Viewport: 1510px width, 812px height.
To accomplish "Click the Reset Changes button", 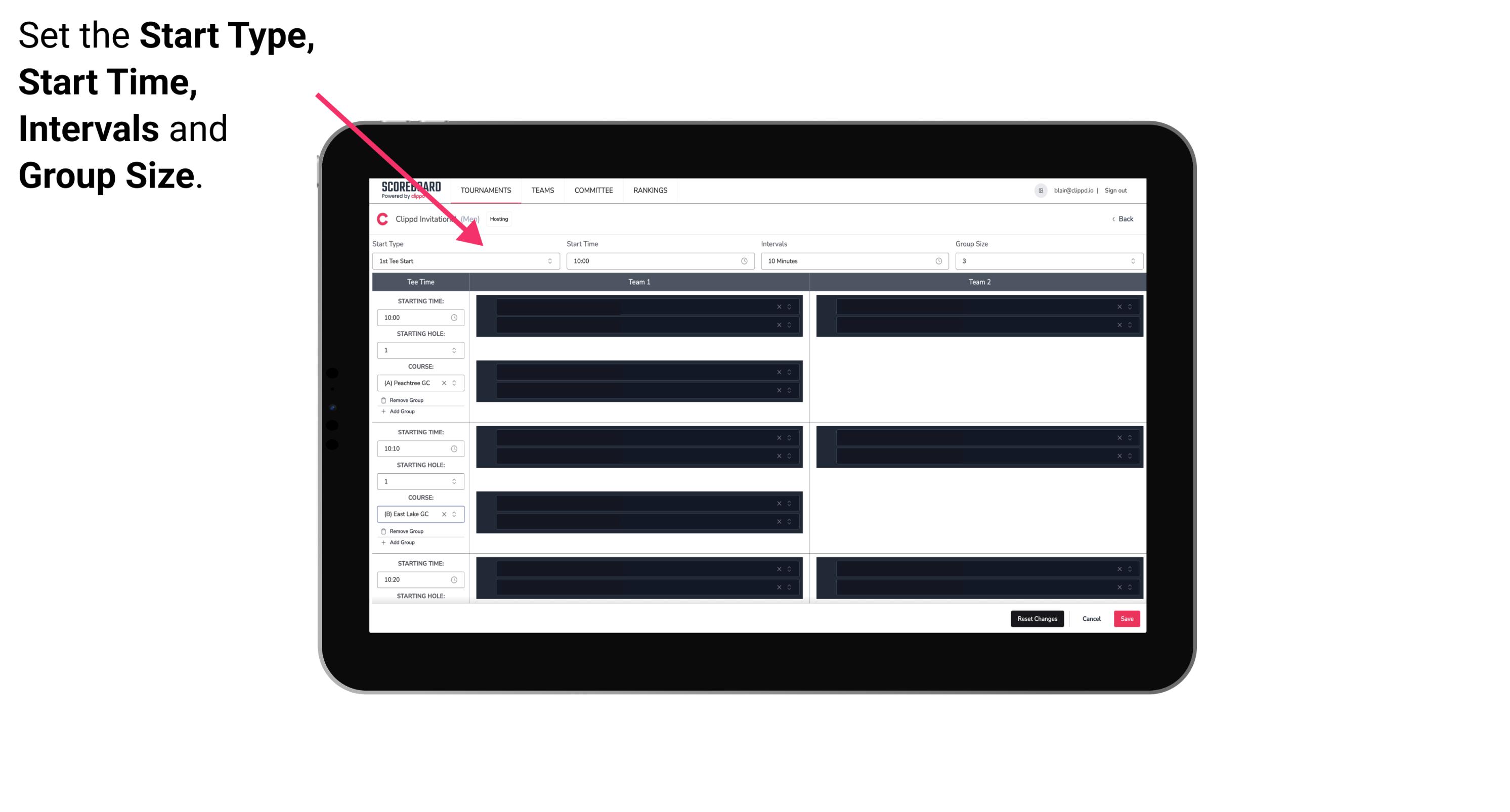I will point(1037,618).
